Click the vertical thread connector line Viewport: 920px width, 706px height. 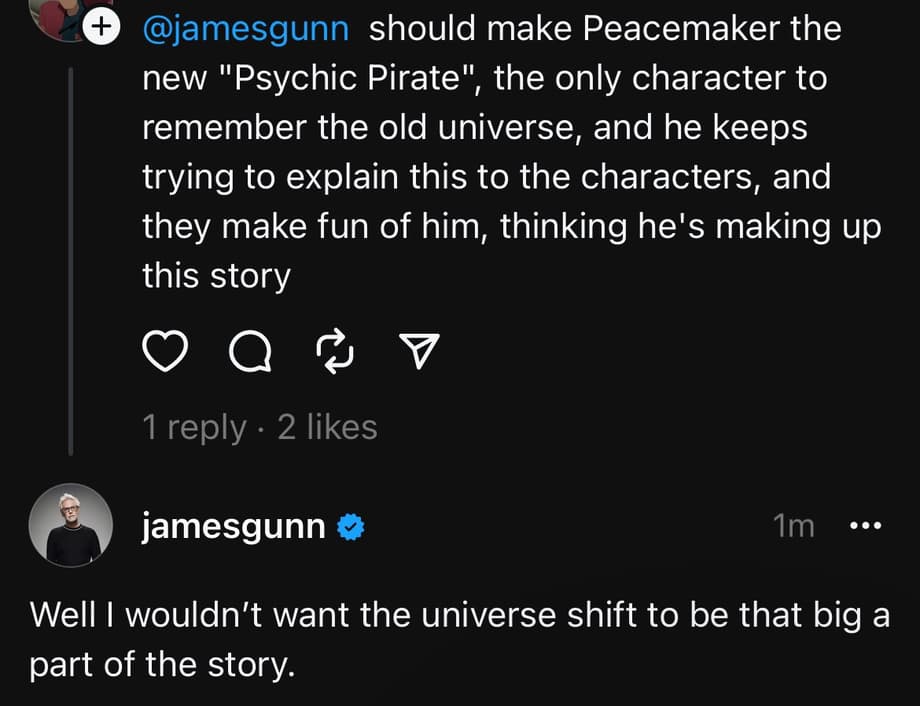(71, 260)
